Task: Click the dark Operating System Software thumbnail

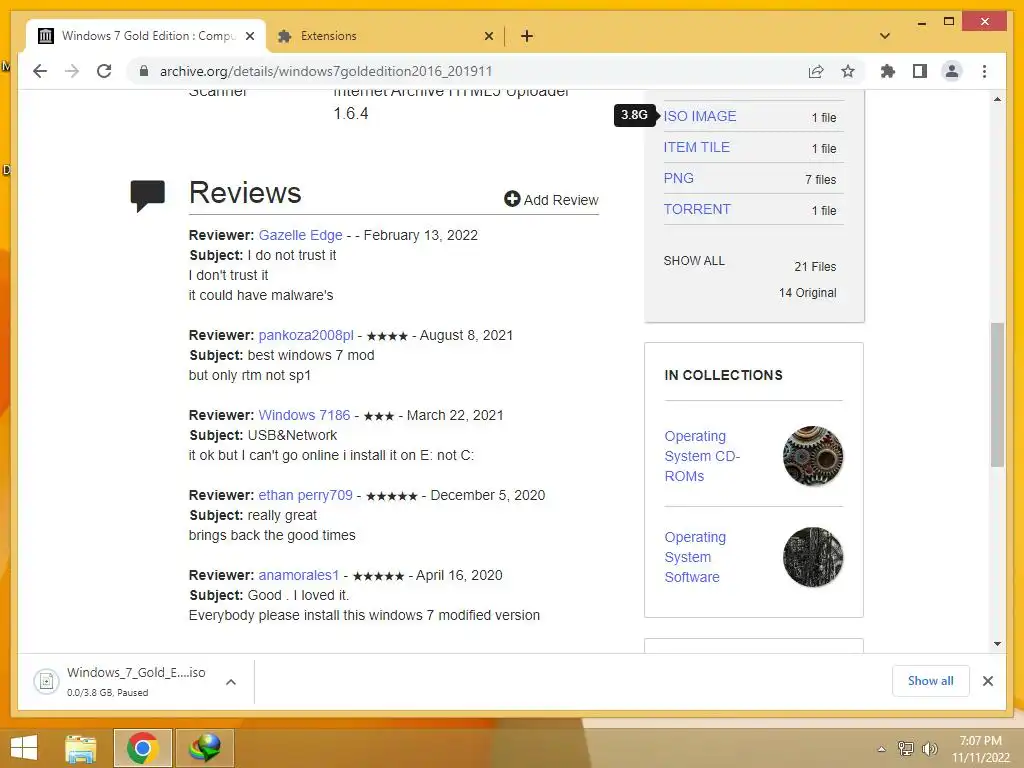Action: [812, 557]
